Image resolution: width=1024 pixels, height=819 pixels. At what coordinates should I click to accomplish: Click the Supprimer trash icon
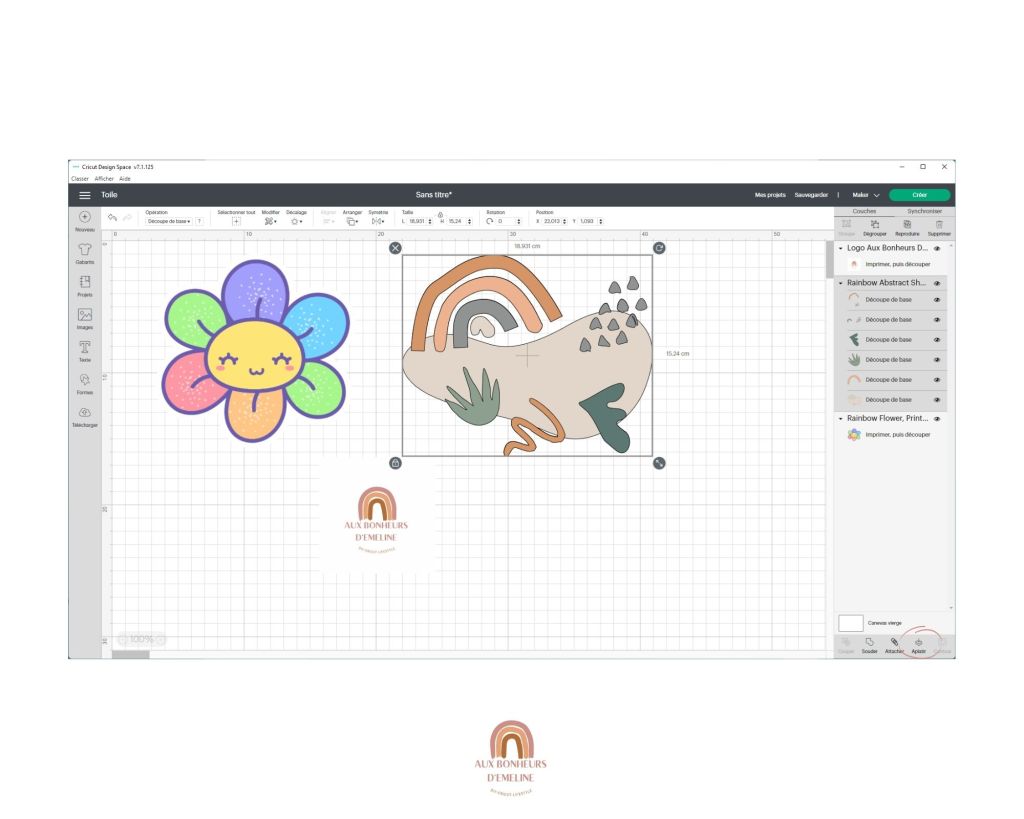(939, 224)
